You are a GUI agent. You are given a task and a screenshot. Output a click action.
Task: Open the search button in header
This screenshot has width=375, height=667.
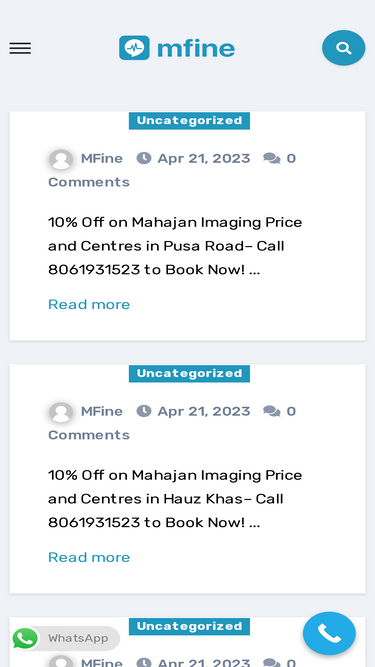click(x=344, y=48)
